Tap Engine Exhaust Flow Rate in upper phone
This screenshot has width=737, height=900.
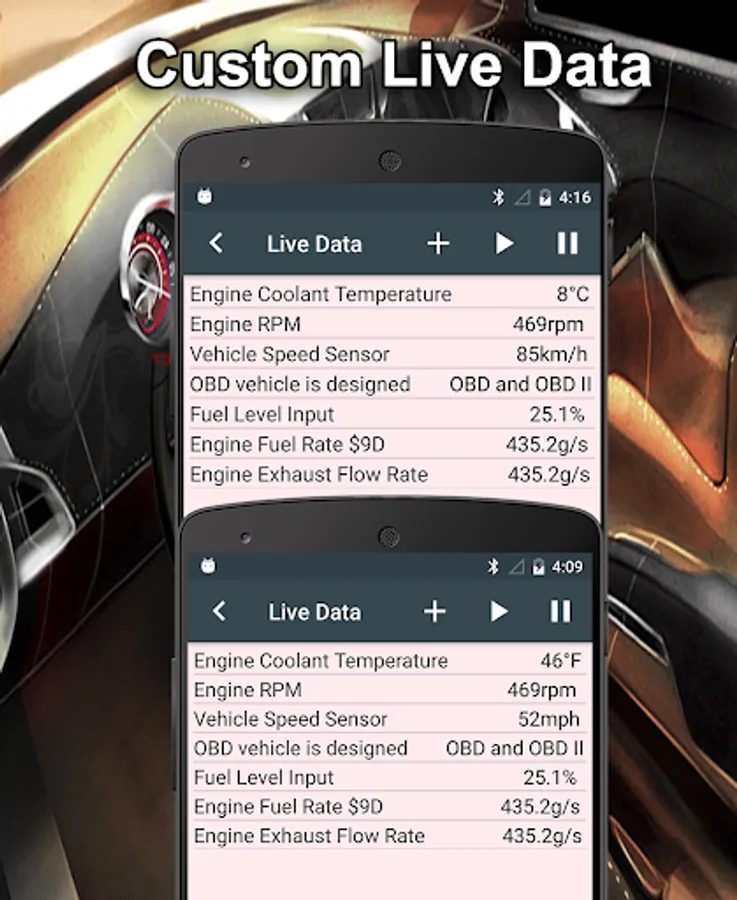point(391,475)
